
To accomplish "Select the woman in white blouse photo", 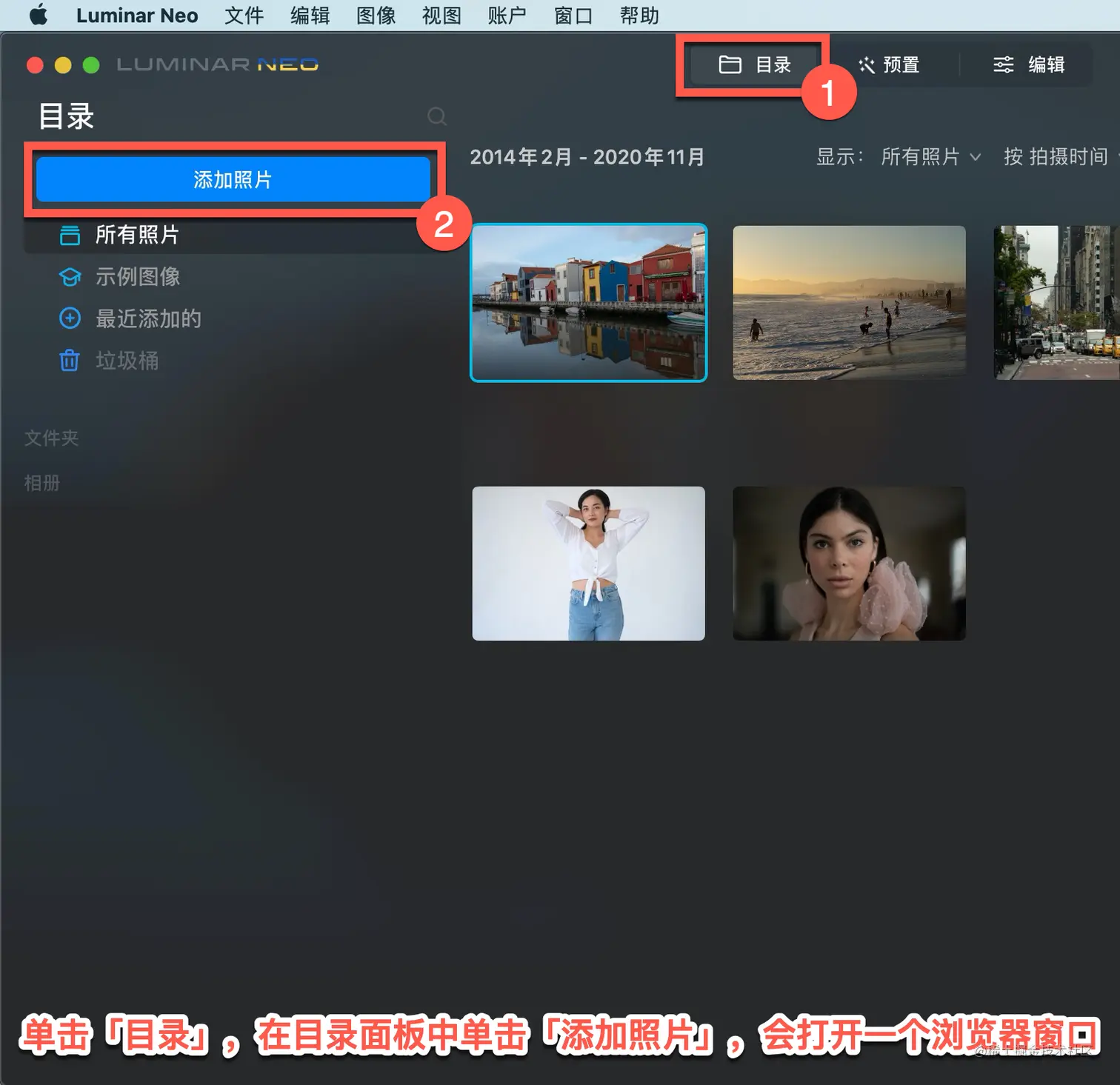I will pos(589,564).
